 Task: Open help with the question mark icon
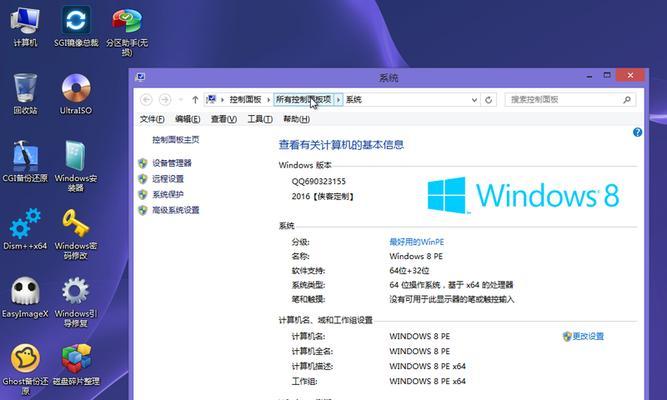coord(637,132)
